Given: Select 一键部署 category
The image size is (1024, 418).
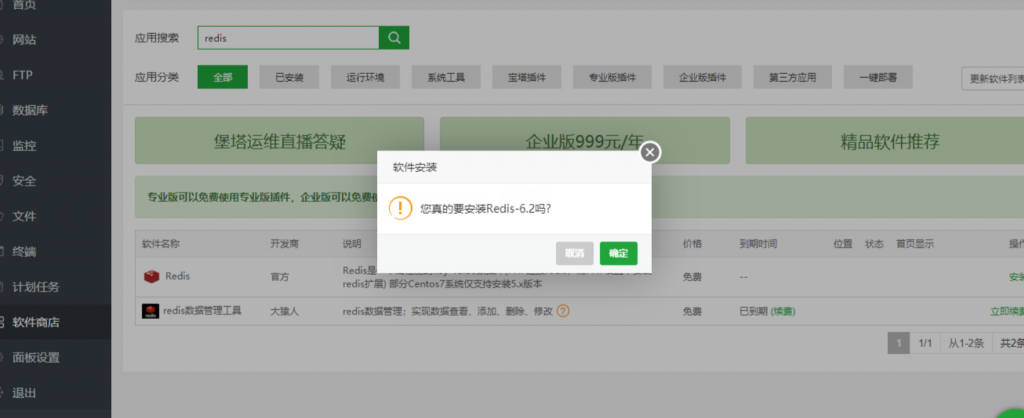Looking at the screenshot, I should point(877,77).
